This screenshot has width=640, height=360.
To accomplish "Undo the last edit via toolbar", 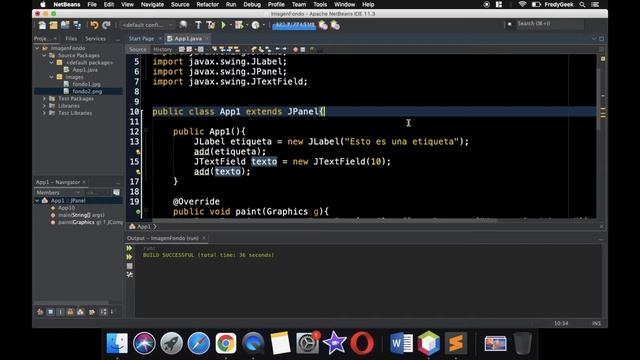I will (x=94, y=25).
